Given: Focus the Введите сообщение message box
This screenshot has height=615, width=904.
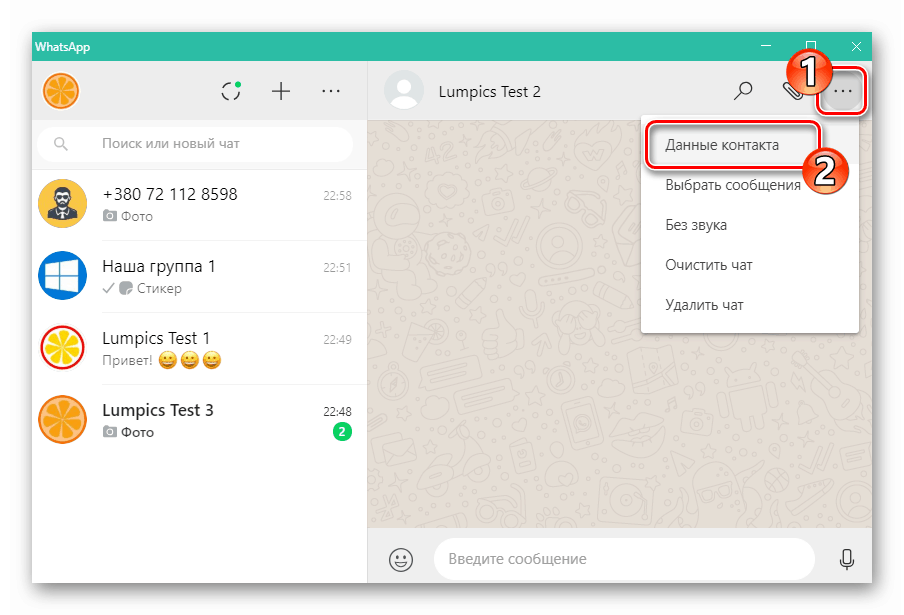Looking at the screenshot, I should 624,559.
